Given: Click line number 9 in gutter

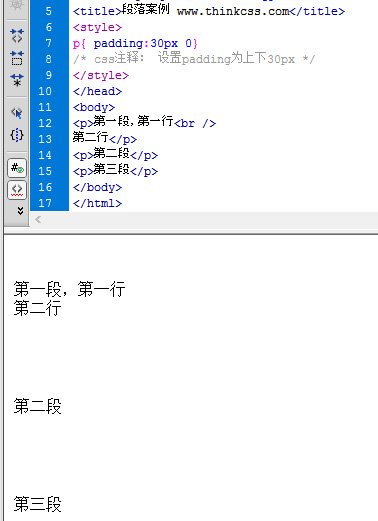Looking at the screenshot, I should [x=49, y=75].
